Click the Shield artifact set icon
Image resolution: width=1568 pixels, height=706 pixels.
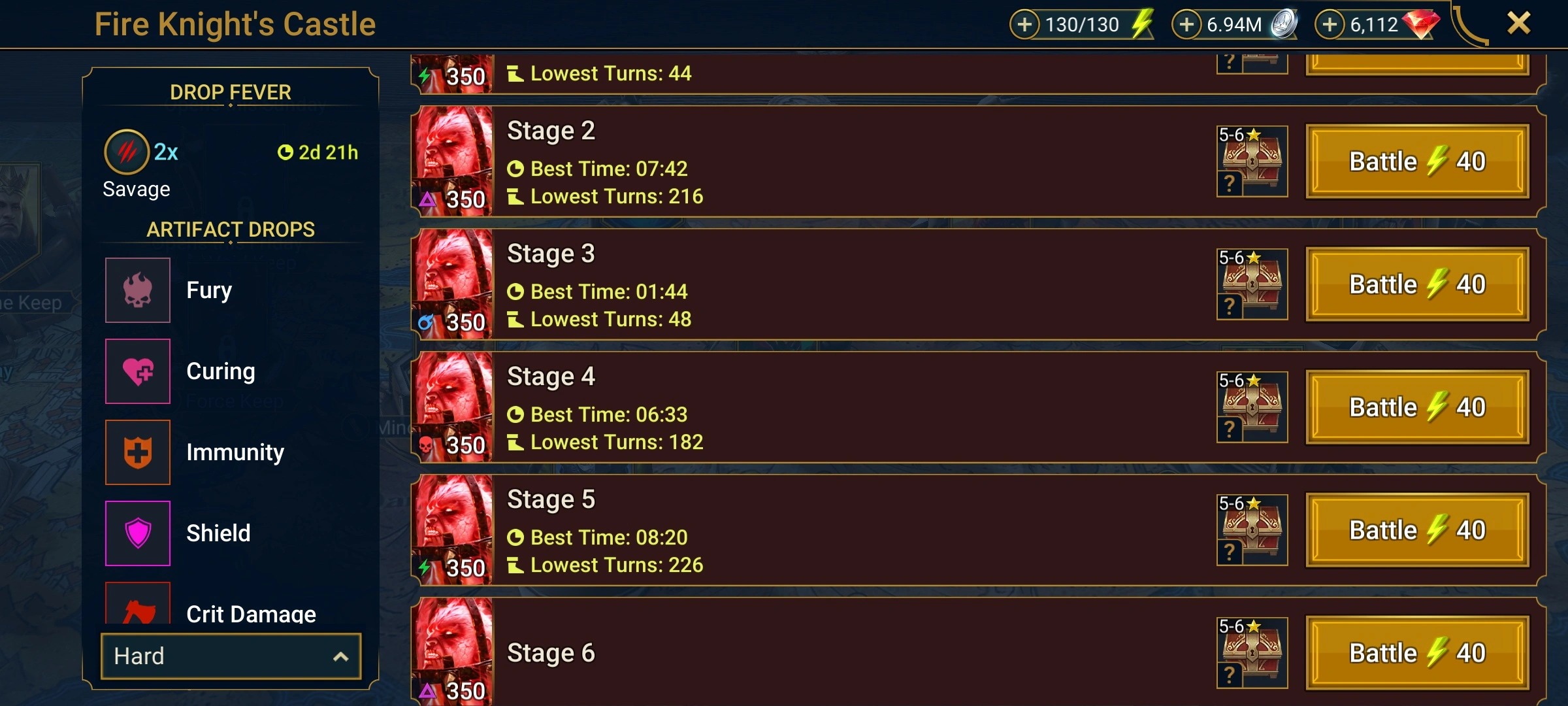(x=138, y=533)
